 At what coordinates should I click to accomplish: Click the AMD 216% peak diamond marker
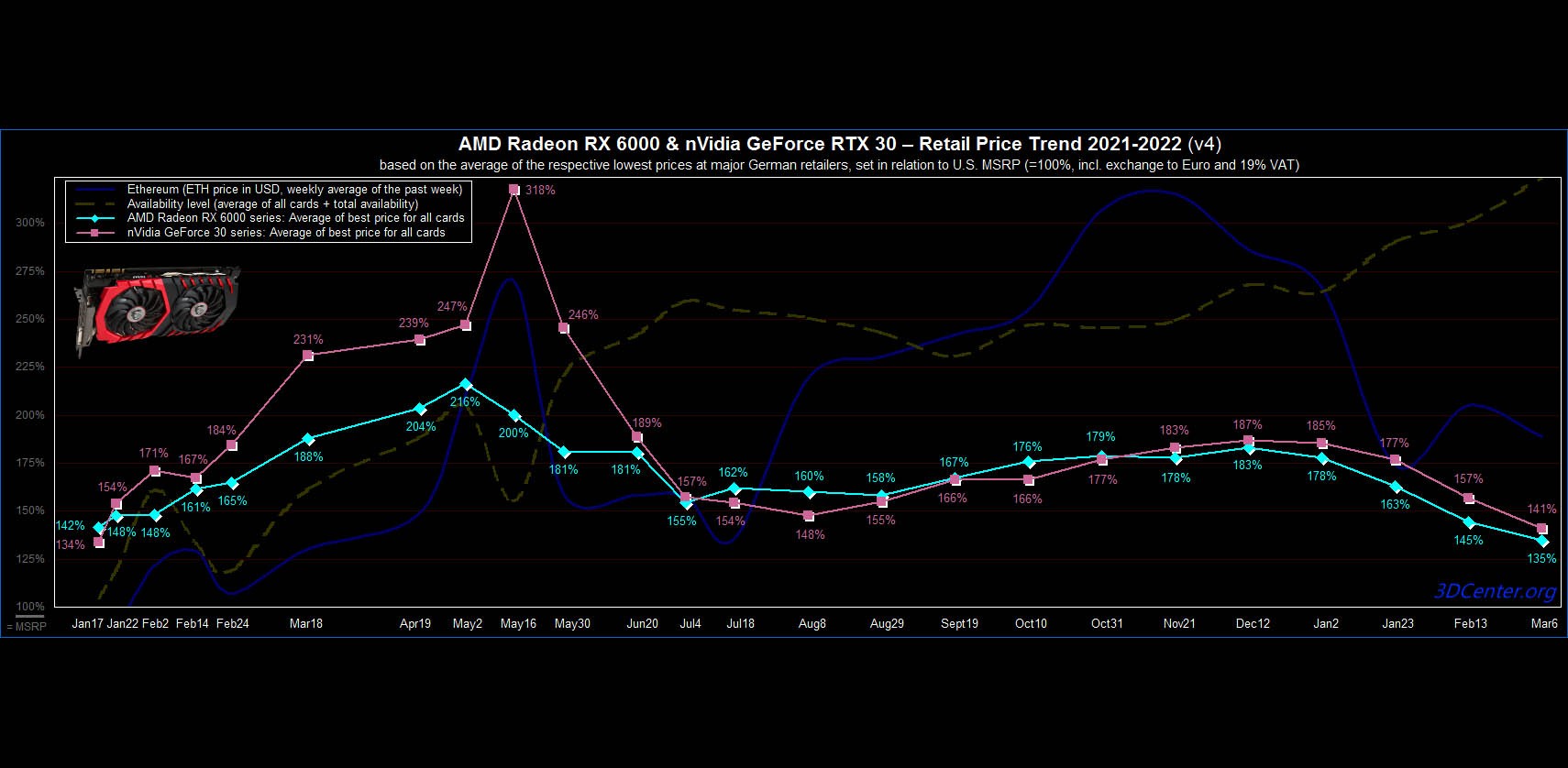tap(466, 384)
